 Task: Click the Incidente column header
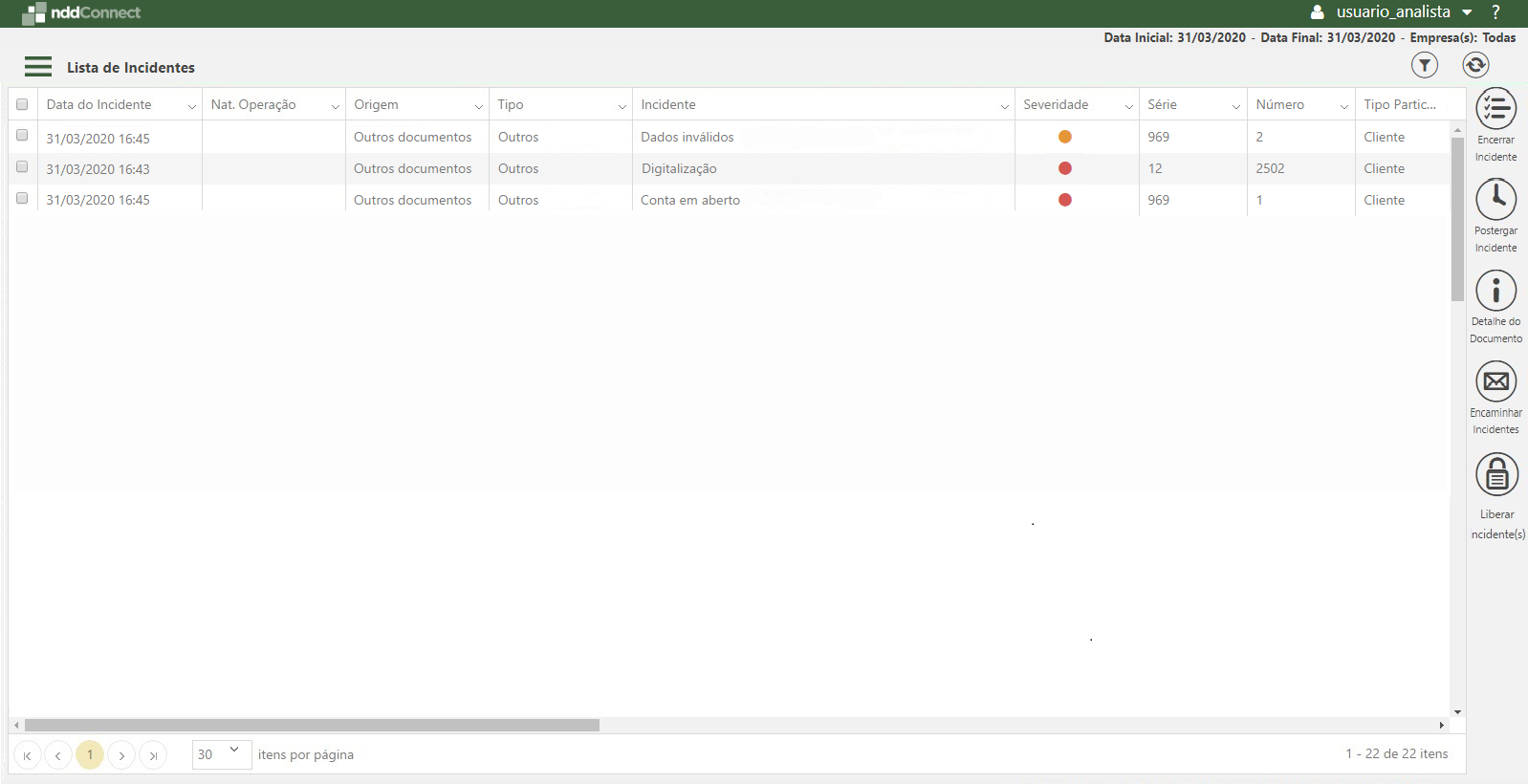click(x=668, y=104)
